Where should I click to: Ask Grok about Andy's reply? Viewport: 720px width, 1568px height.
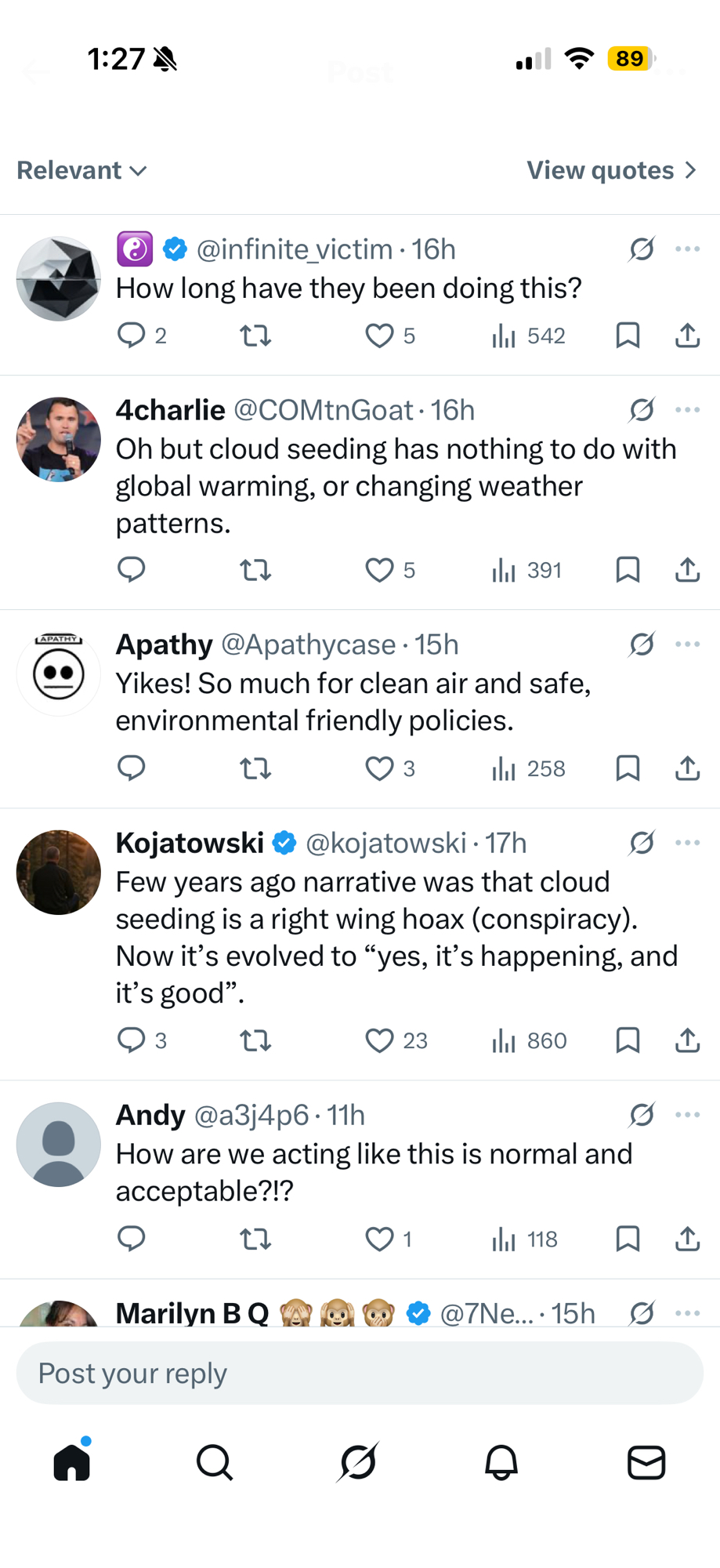(x=642, y=1114)
